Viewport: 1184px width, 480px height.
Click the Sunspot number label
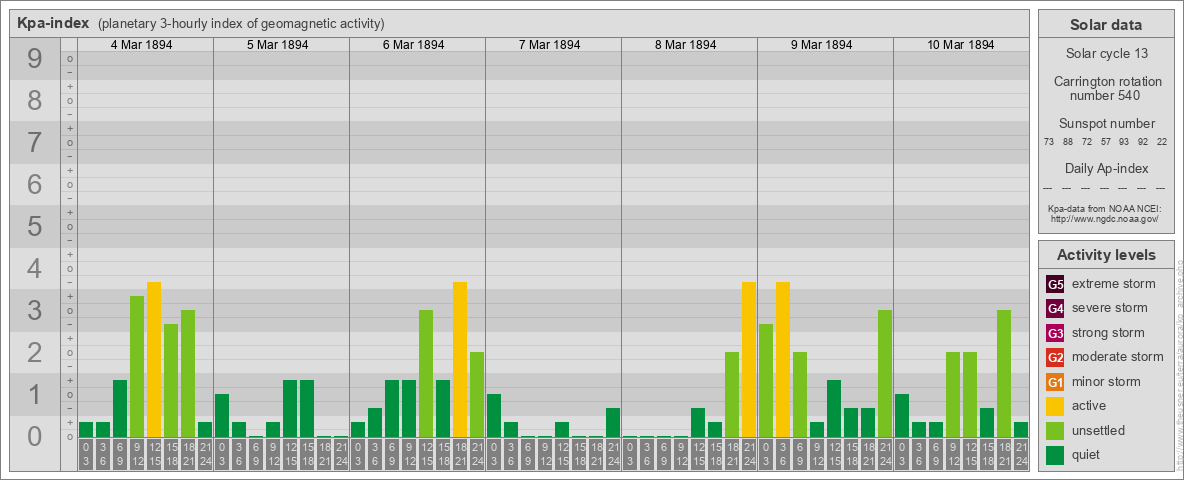(1106, 124)
